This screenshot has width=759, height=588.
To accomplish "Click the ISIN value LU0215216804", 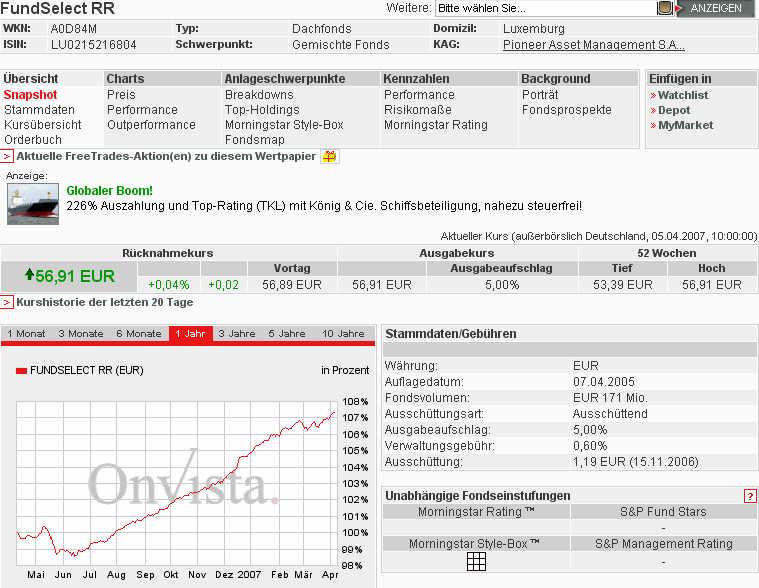I will (93, 45).
